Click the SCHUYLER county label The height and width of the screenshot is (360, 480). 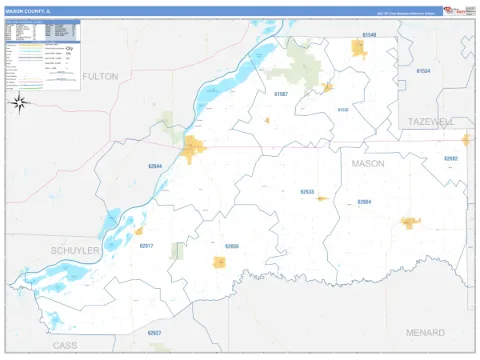coord(75,251)
